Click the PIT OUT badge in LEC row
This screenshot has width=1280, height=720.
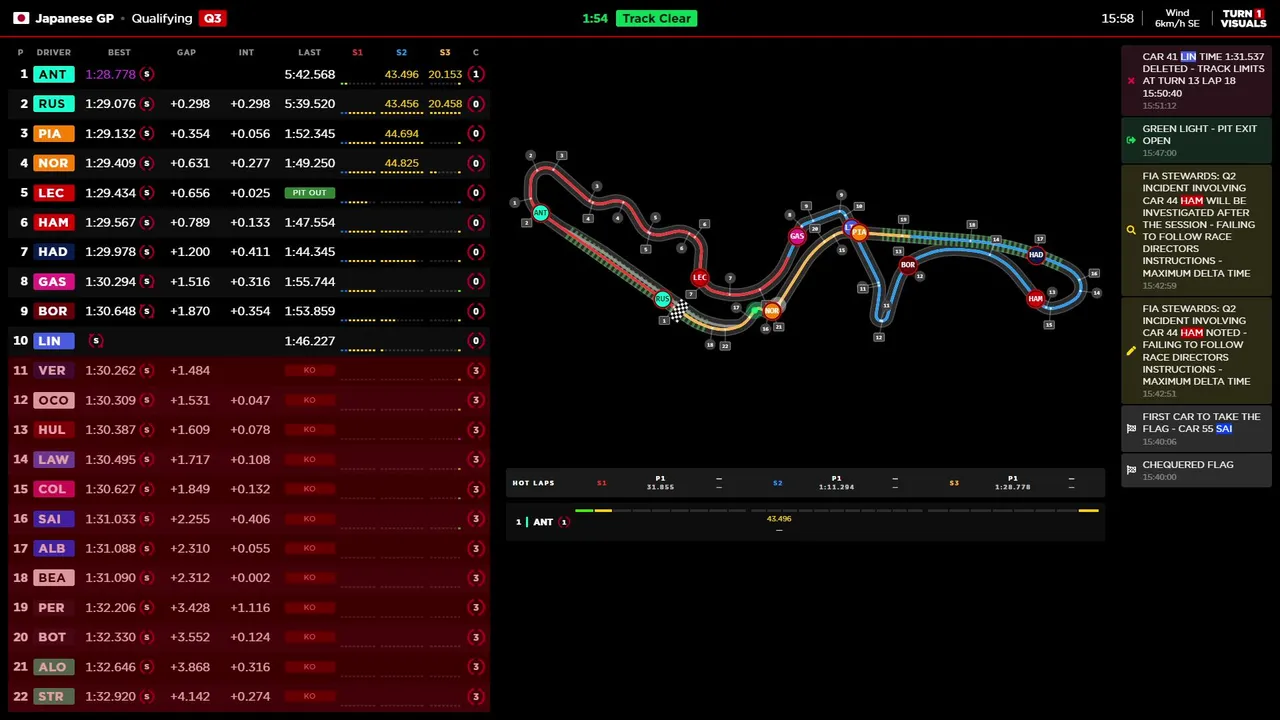[x=309, y=193]
